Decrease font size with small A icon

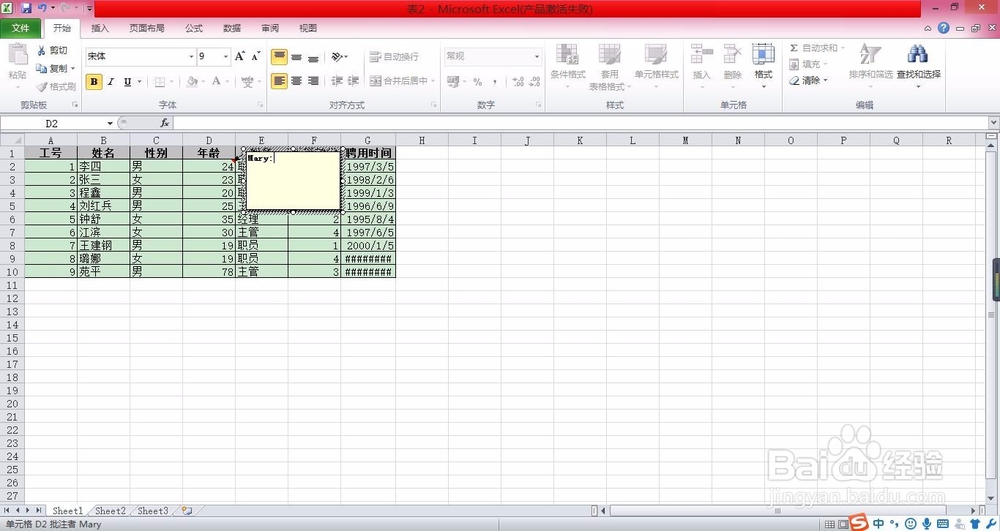click(256, 56)
